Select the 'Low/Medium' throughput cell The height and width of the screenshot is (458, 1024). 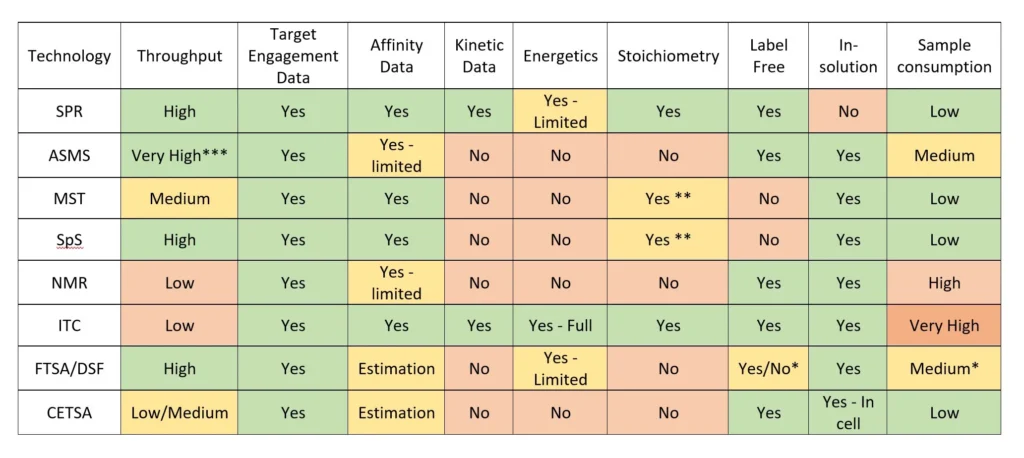[179, 412]
